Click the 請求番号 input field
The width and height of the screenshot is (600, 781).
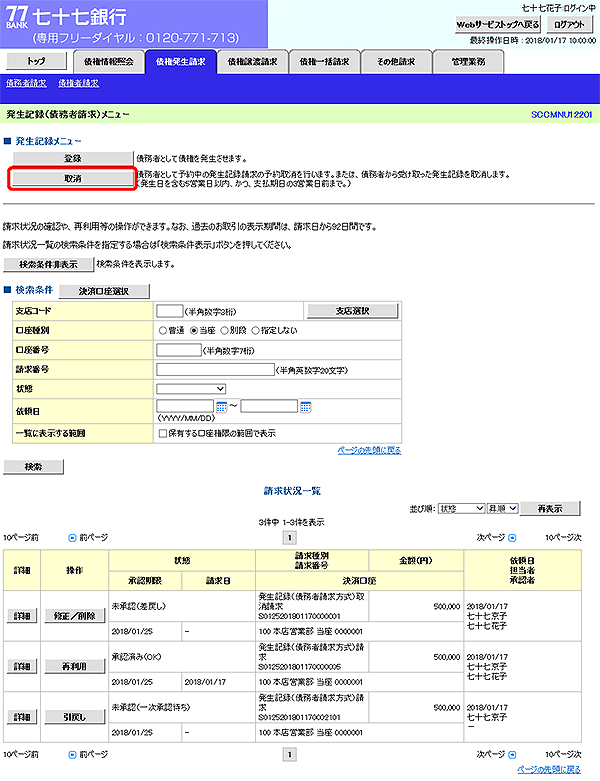(215, 370)
